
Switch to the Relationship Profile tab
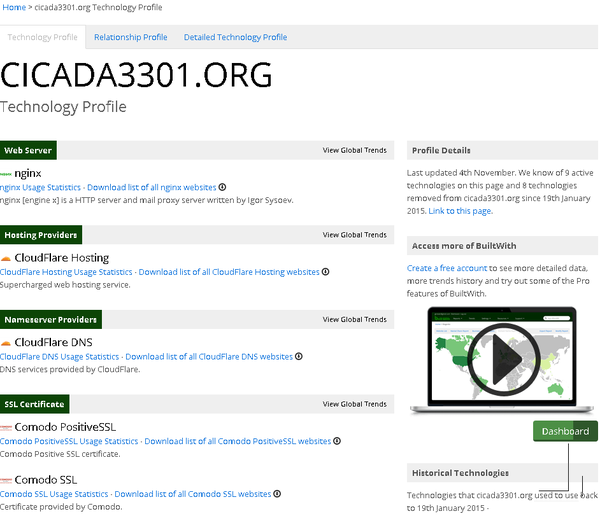(x=130, y=37)
